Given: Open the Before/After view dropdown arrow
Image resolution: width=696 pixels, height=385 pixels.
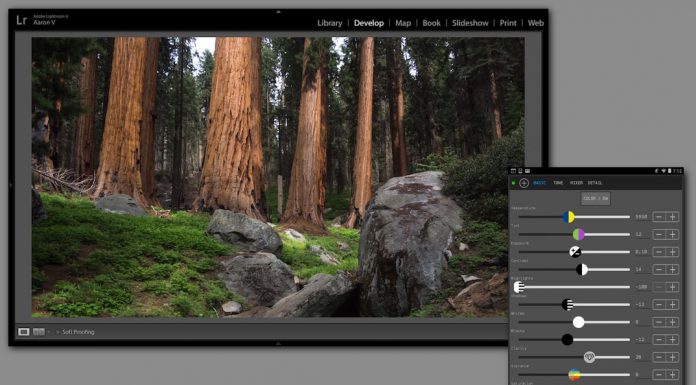Looking at the screenshot, I should (x=48, y=332).
